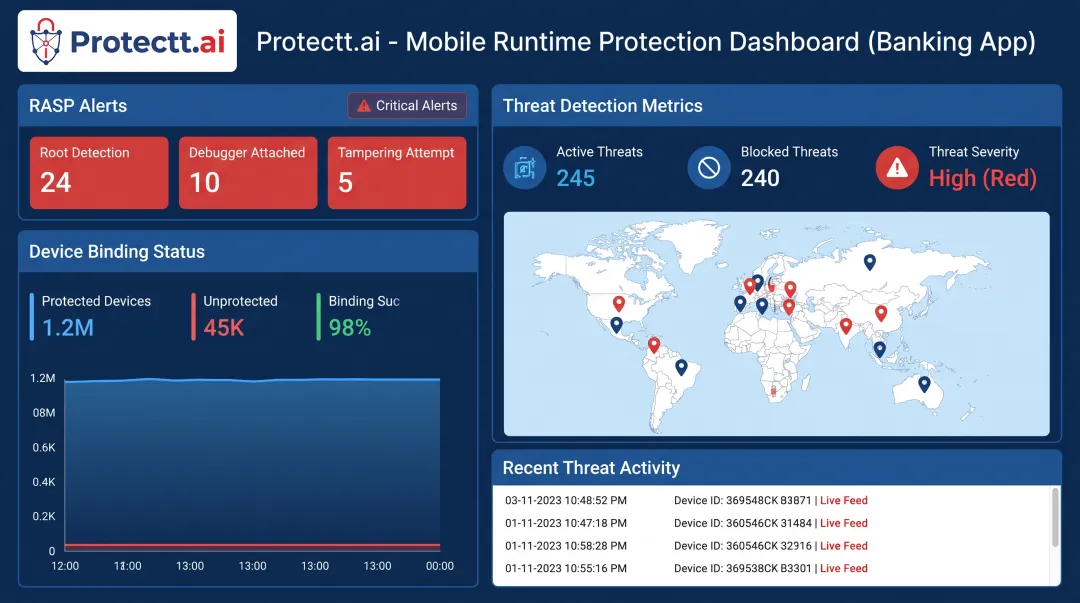The height and width of the screenshot is (603, 1080).
Task: Click the High (Red) severity value
Action: [983, 178]
